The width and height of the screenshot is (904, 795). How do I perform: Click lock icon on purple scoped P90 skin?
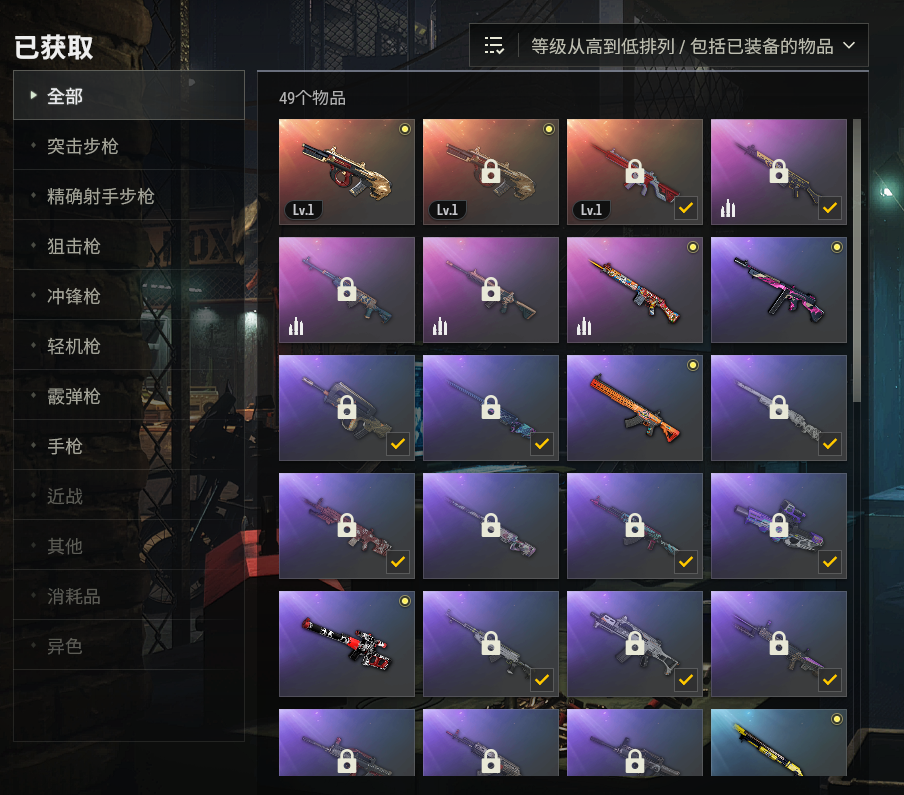pos(779,525)
